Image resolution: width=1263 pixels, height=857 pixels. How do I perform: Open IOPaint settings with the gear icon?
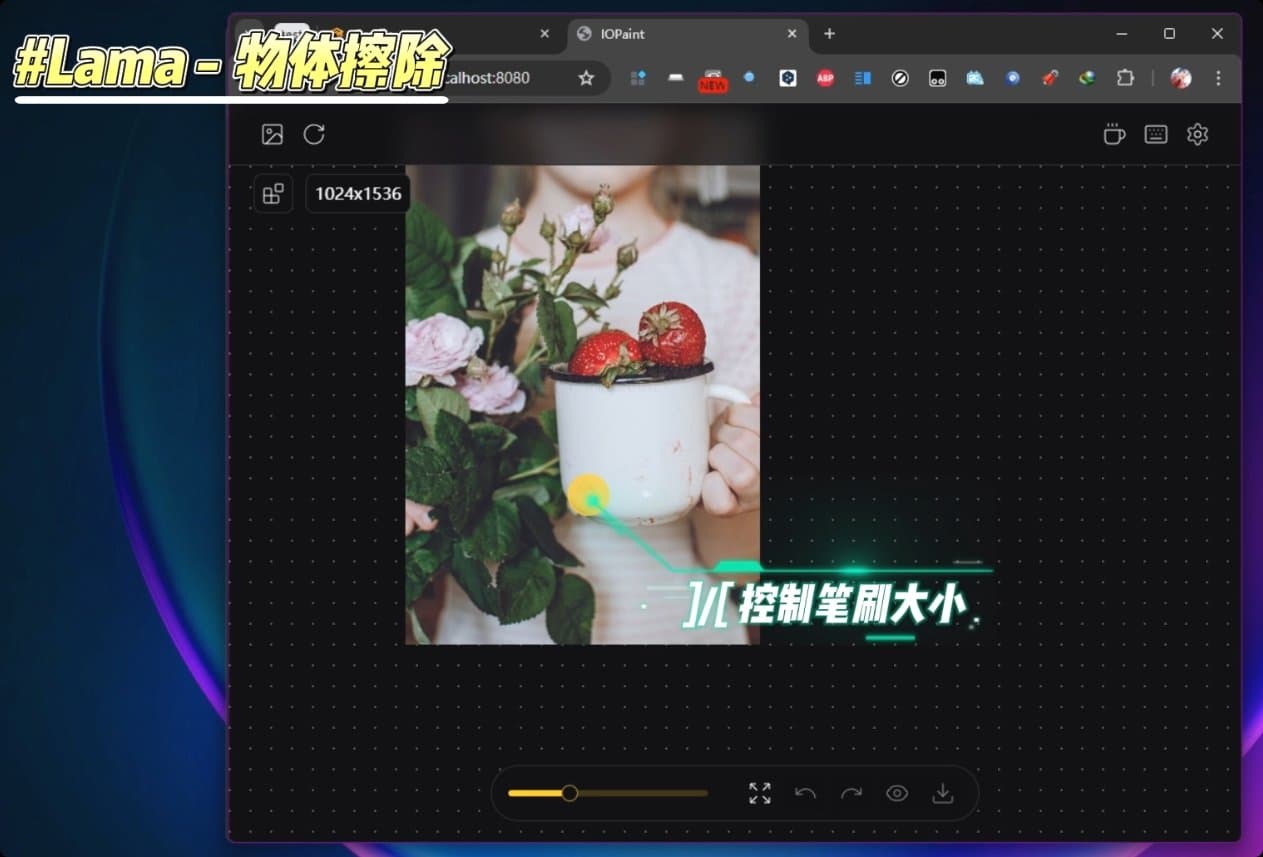click(1198, 134)
